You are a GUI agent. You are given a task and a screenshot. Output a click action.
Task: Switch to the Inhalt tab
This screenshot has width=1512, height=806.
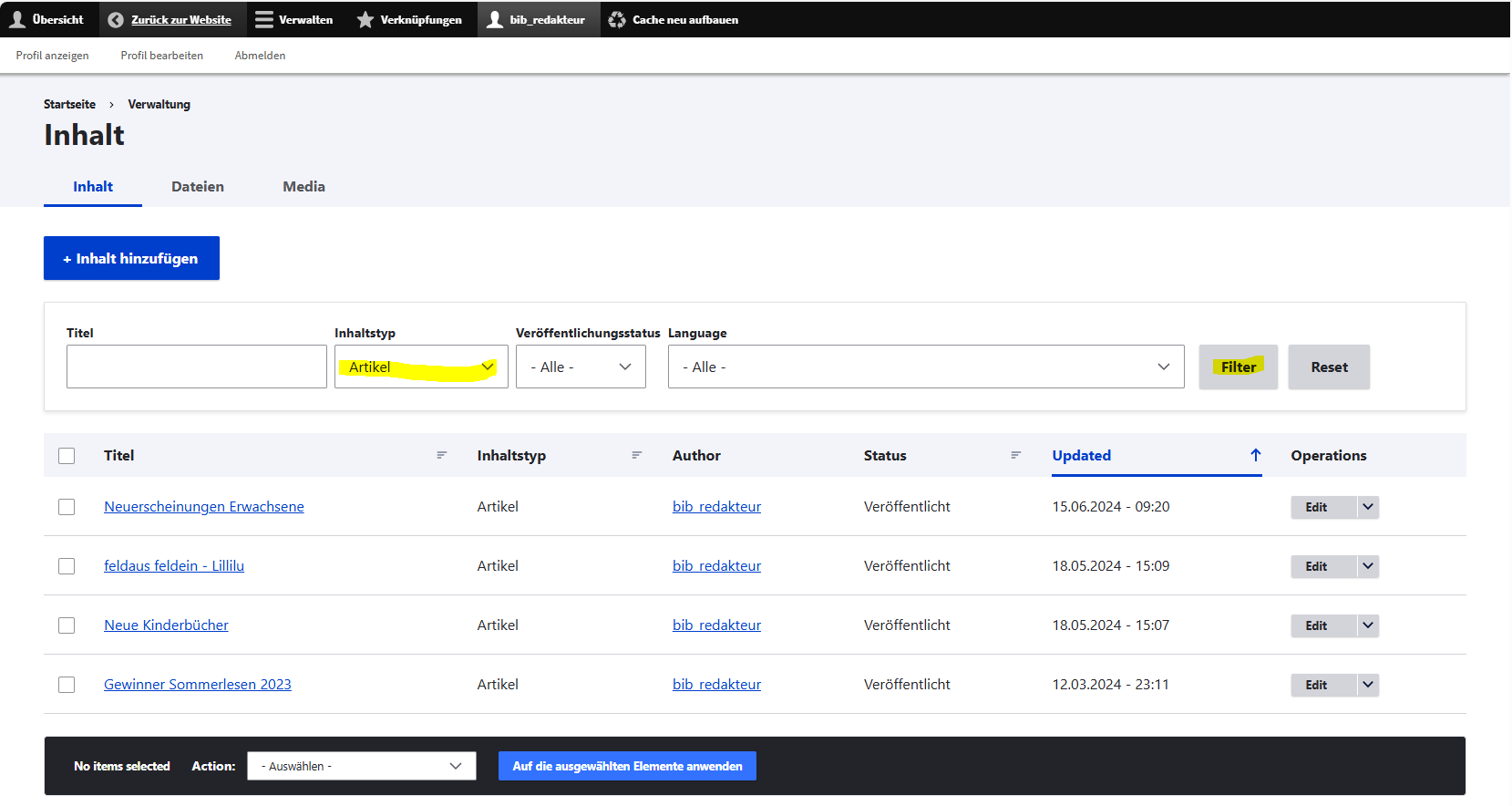(93, 187)
